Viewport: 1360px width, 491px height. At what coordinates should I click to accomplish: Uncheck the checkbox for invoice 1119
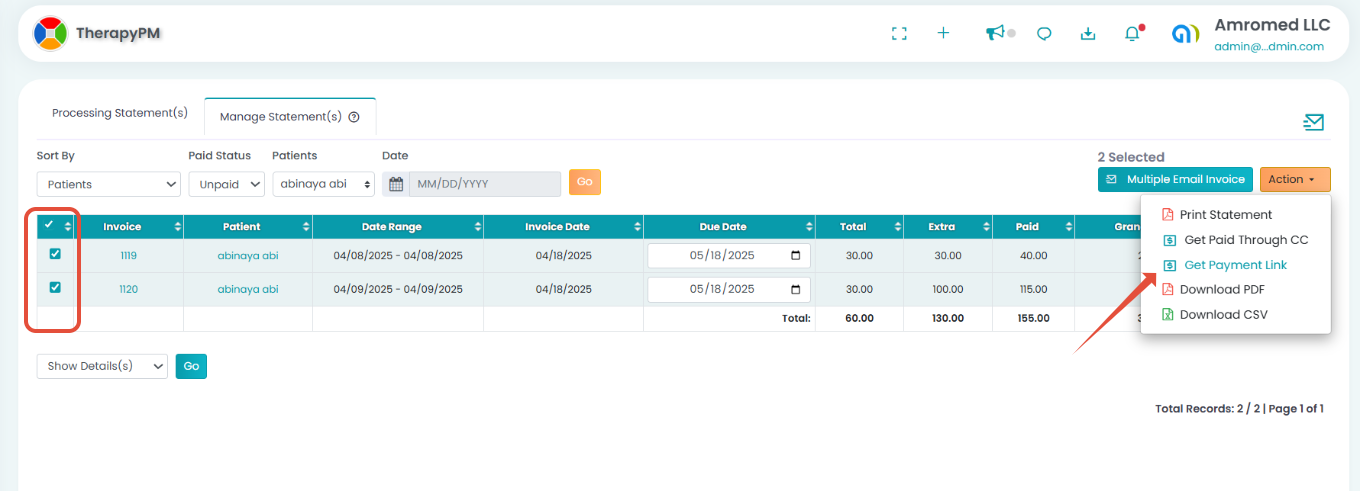click(55, 254)
